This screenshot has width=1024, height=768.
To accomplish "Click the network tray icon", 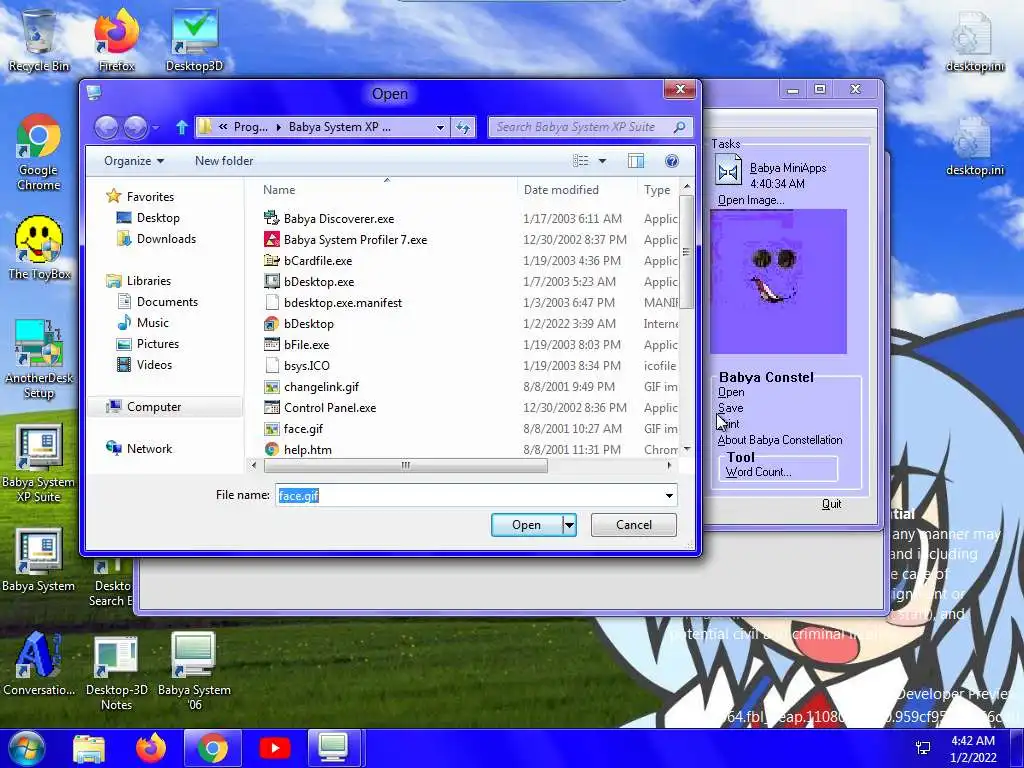I will pyautogui.click(x=923, y=748).
